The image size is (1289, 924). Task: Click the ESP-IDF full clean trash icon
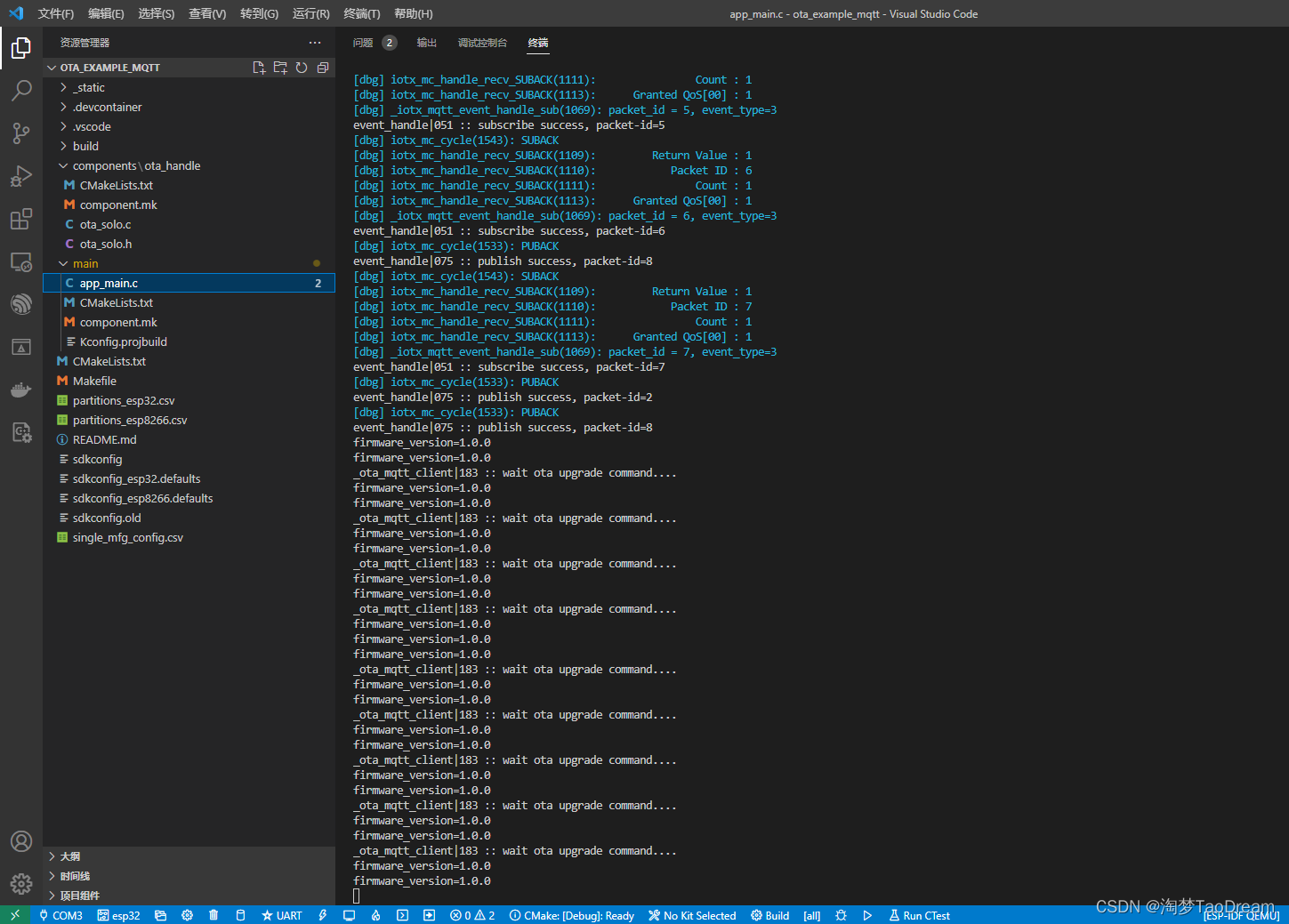[x=213, y=915]
